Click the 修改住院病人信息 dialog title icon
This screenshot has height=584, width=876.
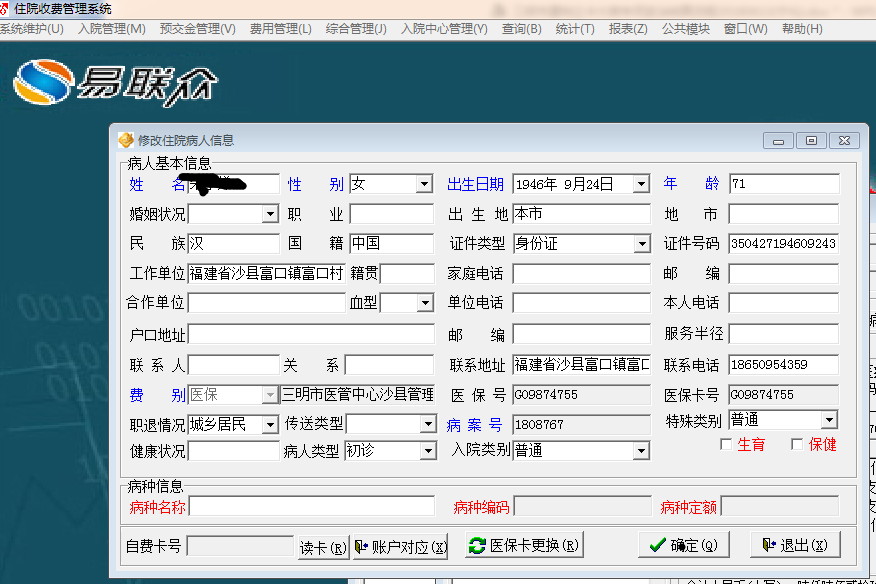click(x=126, y=140)
